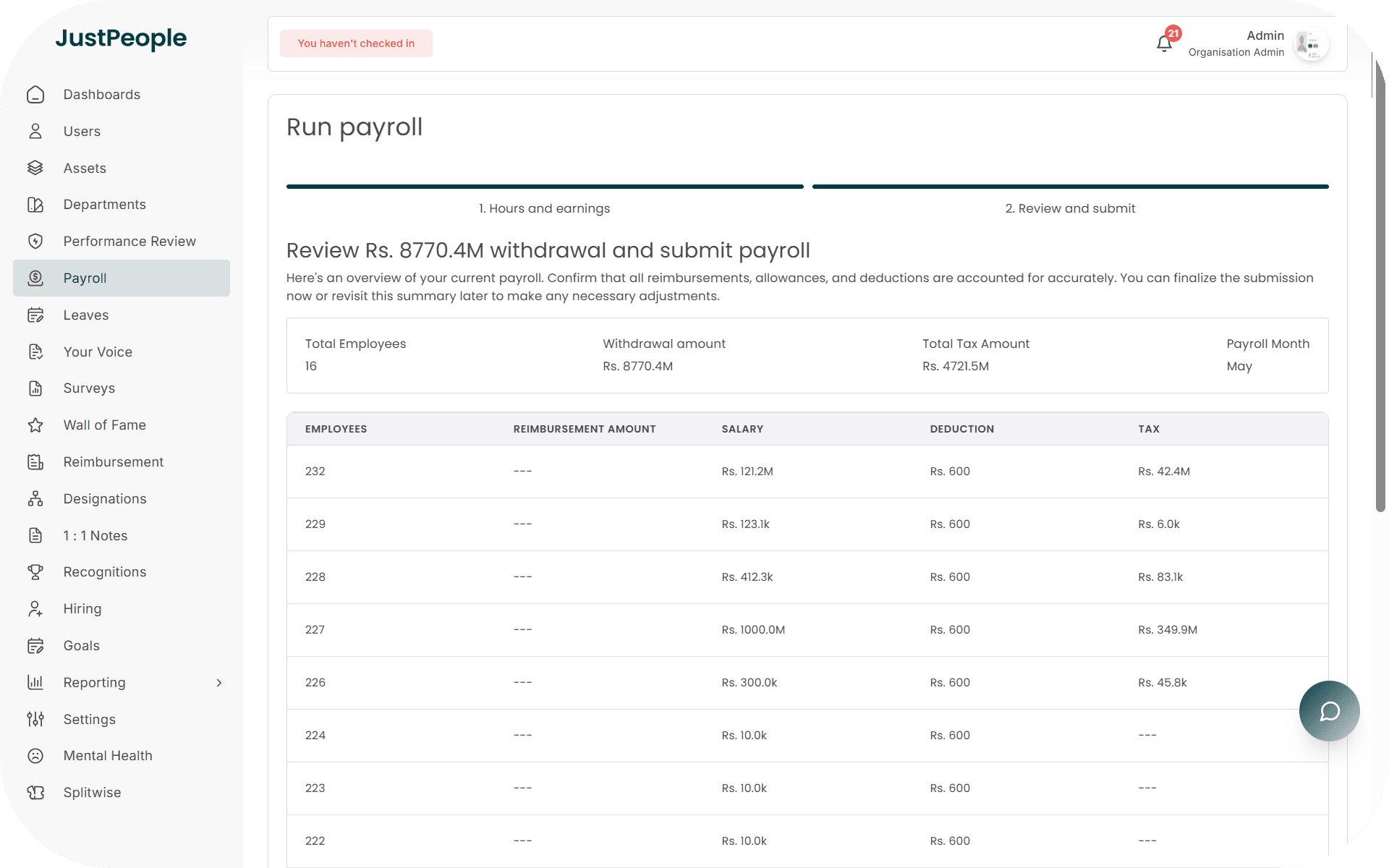
Task: Click salary value Rs. 1000.0M
Action: (x=753, y=630)
